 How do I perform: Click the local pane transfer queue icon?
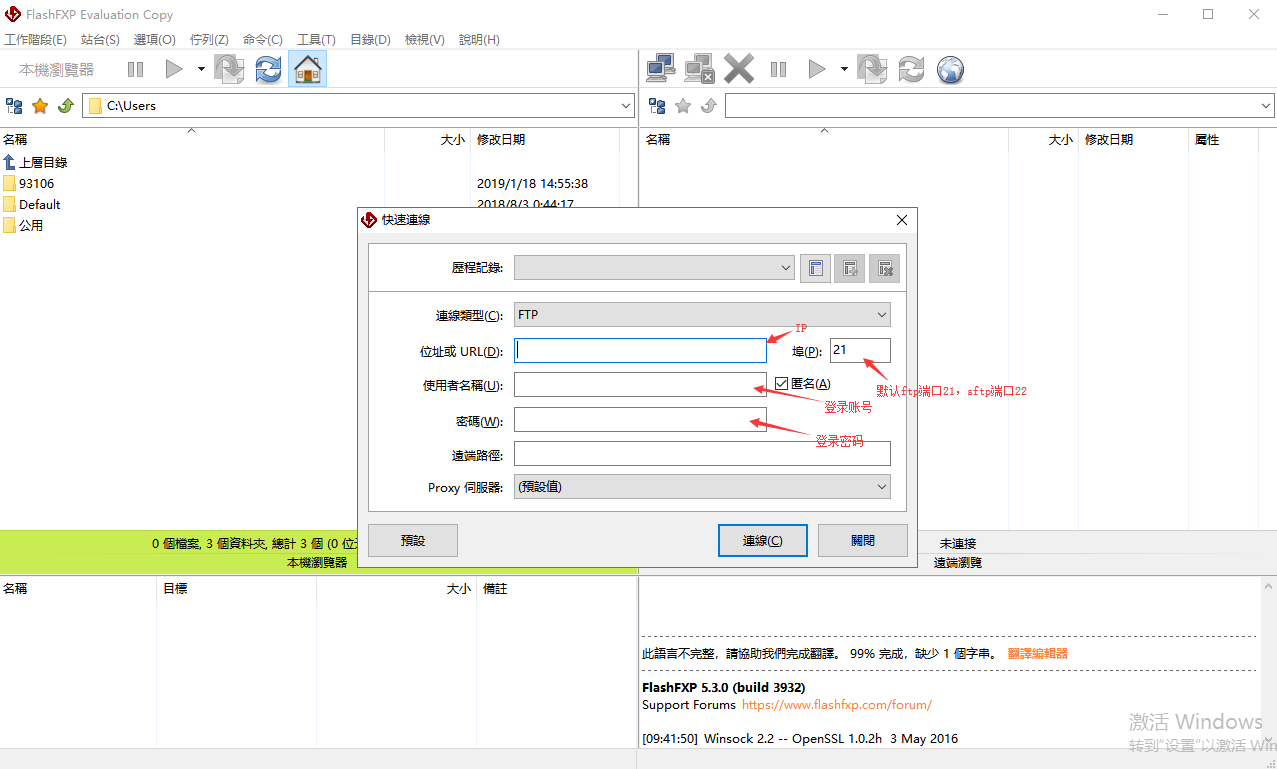pyautogui.click(x=229, y=69)
